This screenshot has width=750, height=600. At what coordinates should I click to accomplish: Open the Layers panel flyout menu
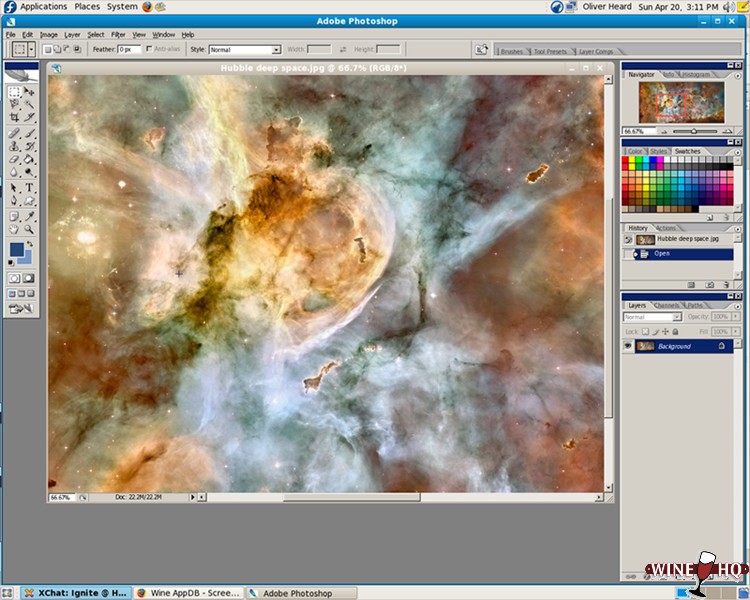point(737,306)
